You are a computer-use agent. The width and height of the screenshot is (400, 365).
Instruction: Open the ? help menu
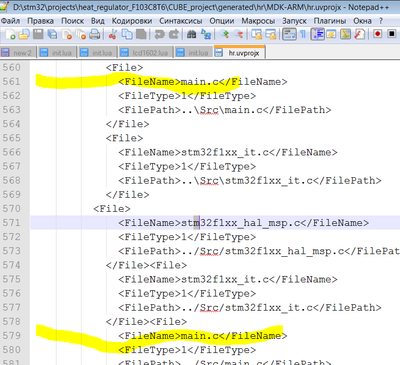pos(381,21)
